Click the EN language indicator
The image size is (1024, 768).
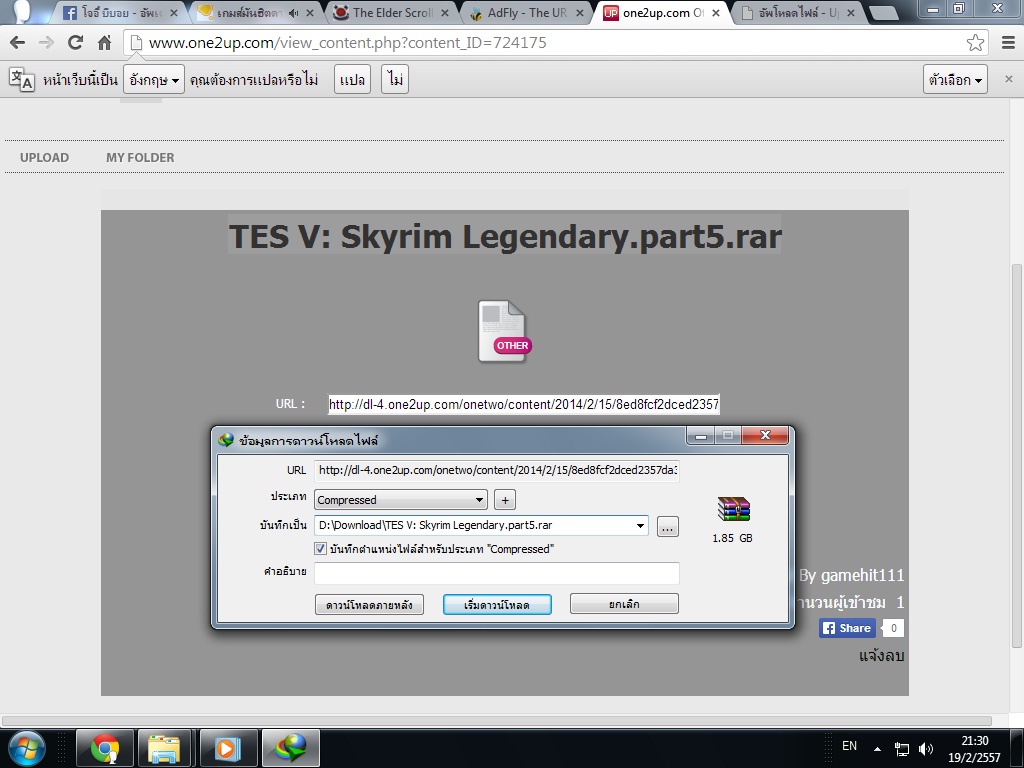tap(849, 746)
